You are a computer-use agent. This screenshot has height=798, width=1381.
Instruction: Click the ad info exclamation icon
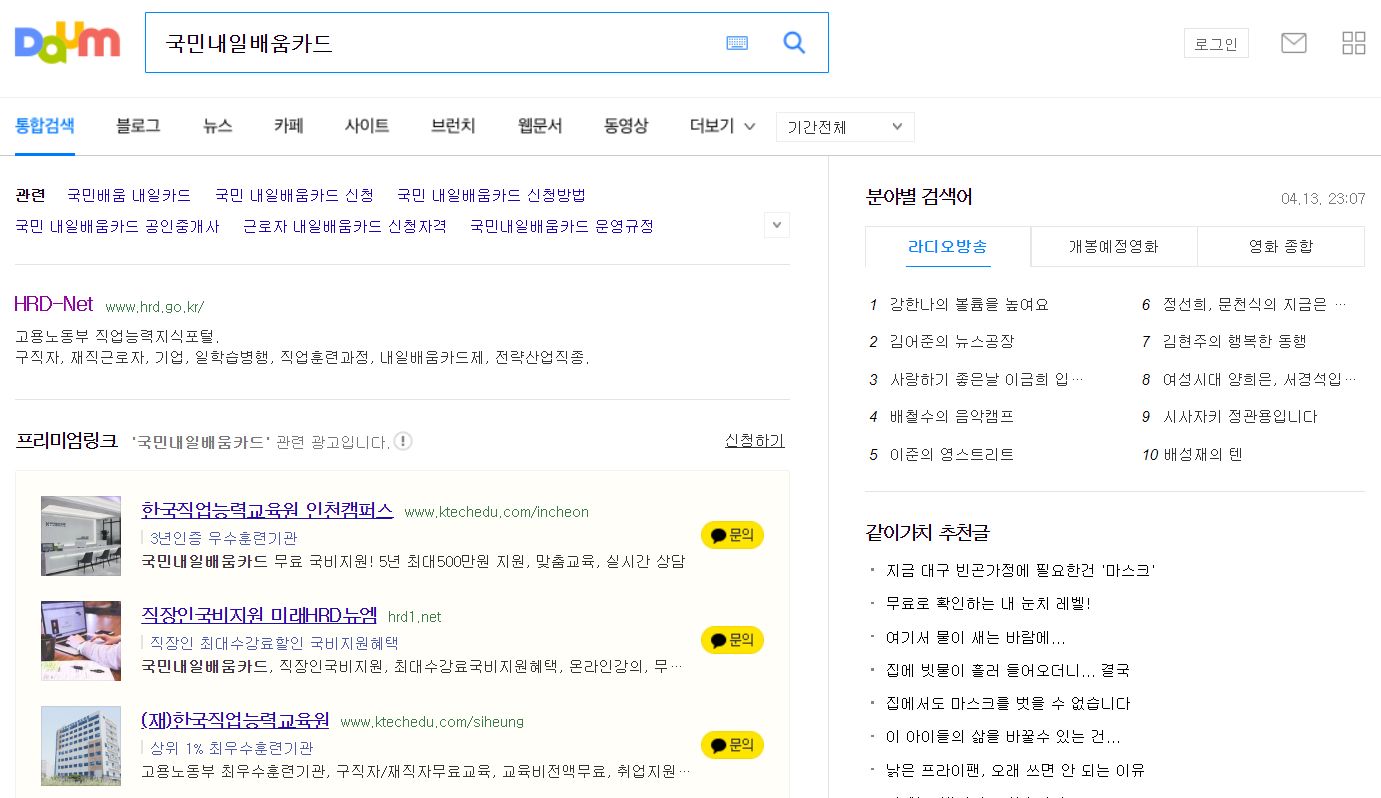[403, 441]
